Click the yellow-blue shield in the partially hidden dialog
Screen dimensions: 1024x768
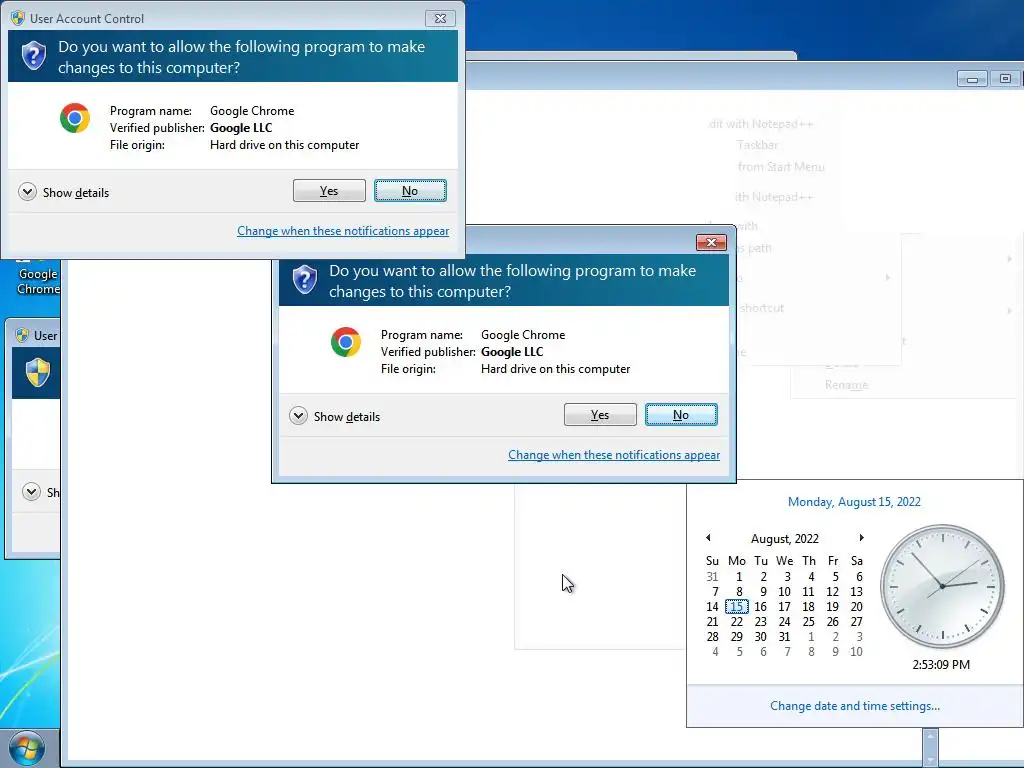tap(38, 372)
